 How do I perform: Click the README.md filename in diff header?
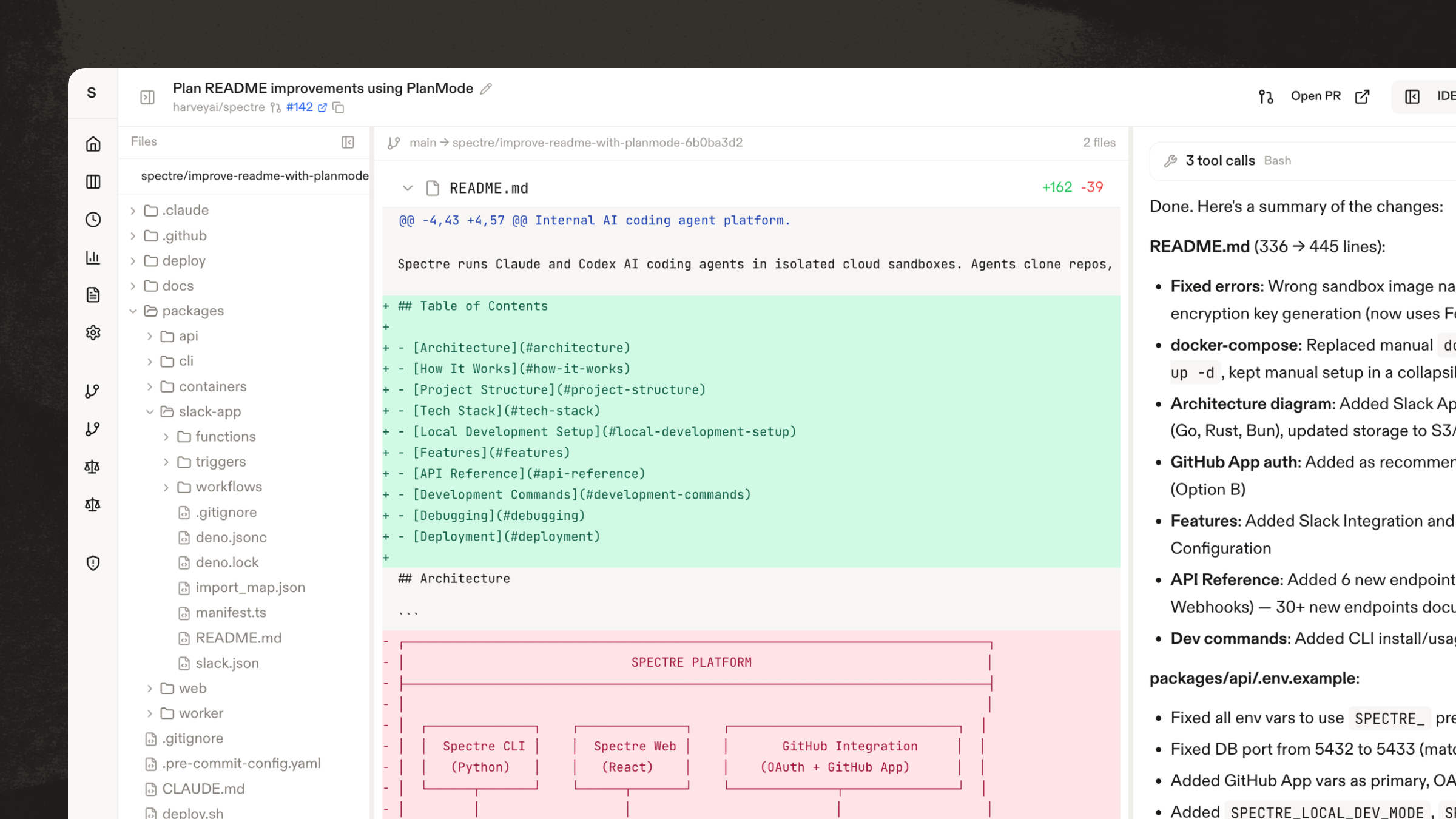[x=489, y=188]
